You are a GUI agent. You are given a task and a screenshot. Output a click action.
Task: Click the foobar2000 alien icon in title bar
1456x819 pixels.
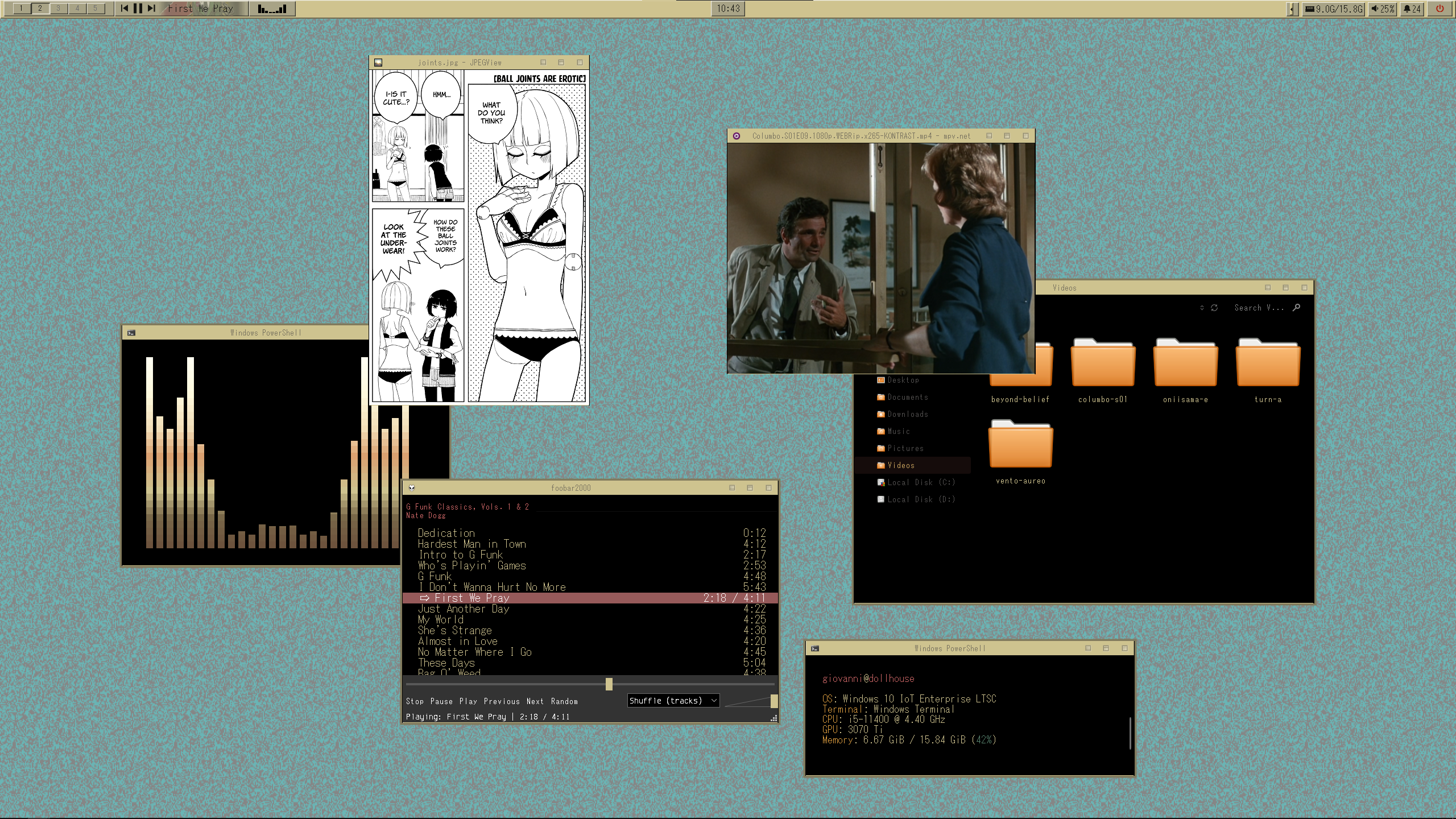412,488
